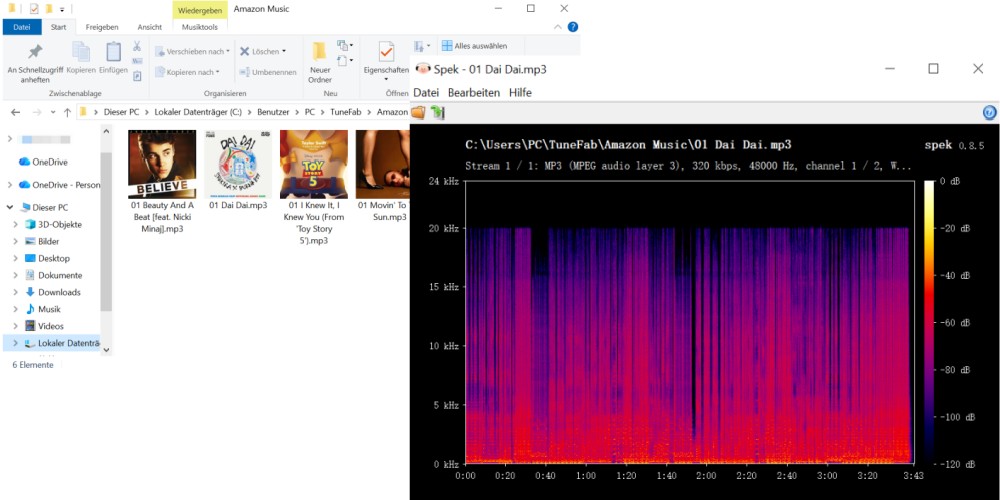Open Spek's Datei menu
The width and height of the screenshot is (1000, 500).
click(x=426, y=92)
